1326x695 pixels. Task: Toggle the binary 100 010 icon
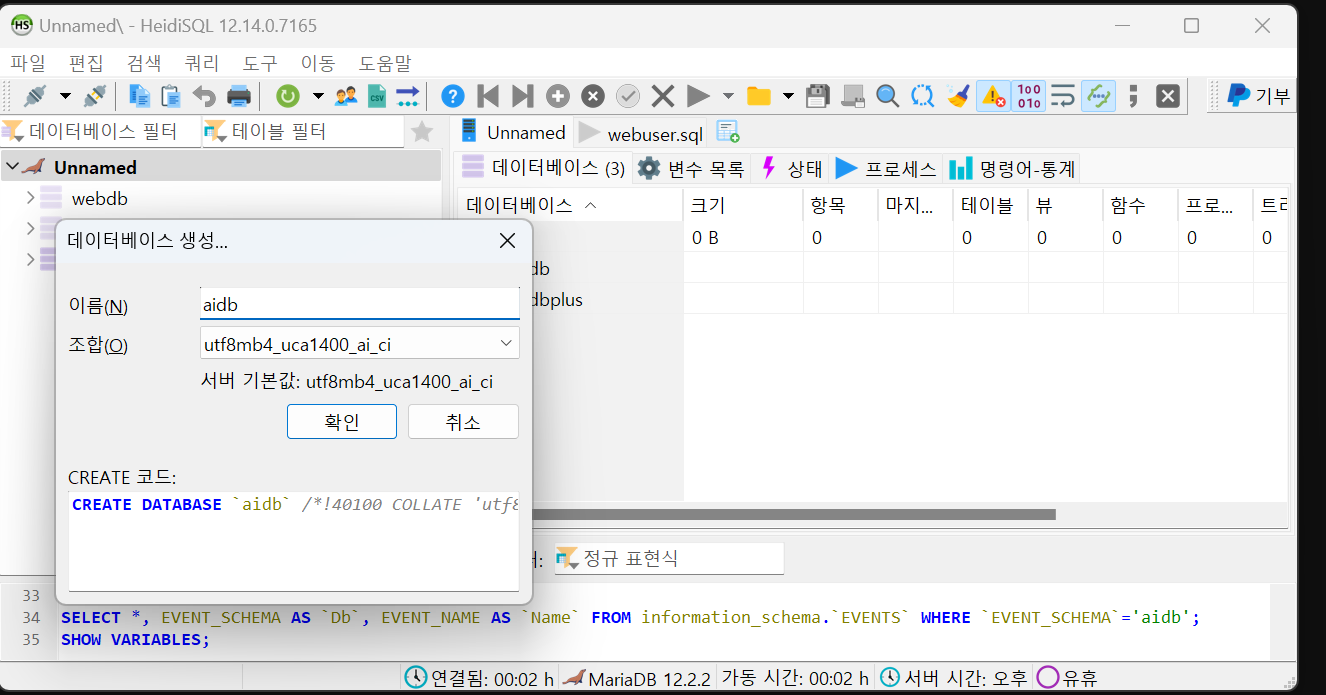1028,96
